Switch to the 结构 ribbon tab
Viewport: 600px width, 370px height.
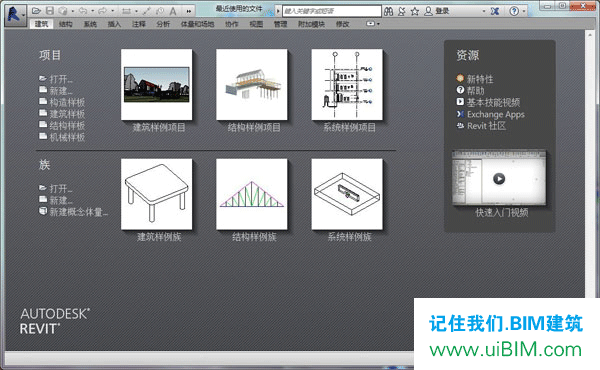pyautogui.click(x=66, y=24)
